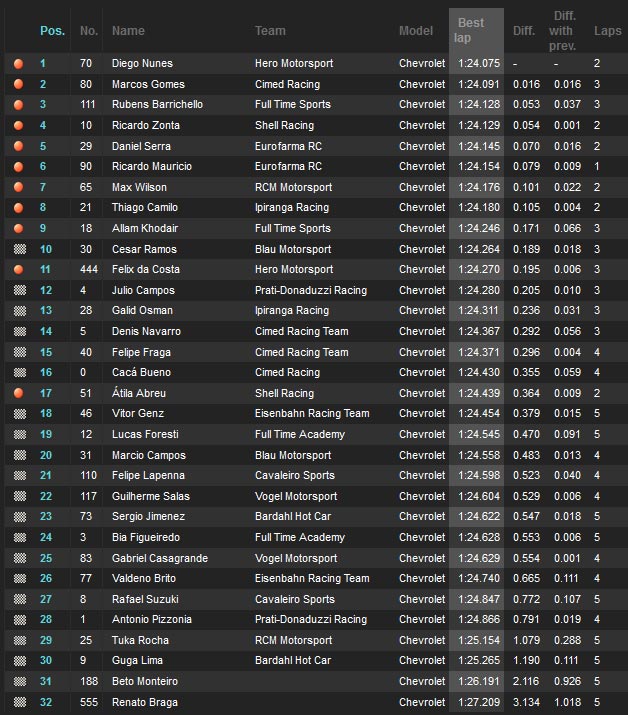
Task: Select the orange status dot for Daniel Serra
Action: coord(19,146)
